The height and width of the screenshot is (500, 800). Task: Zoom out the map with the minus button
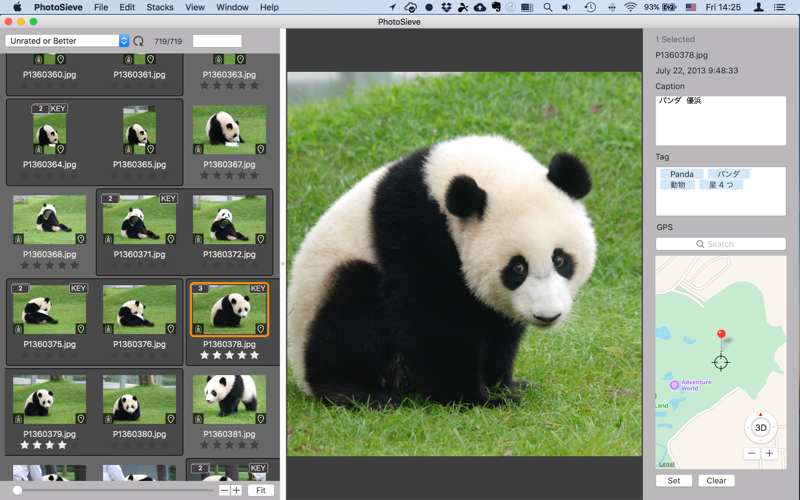751,453
